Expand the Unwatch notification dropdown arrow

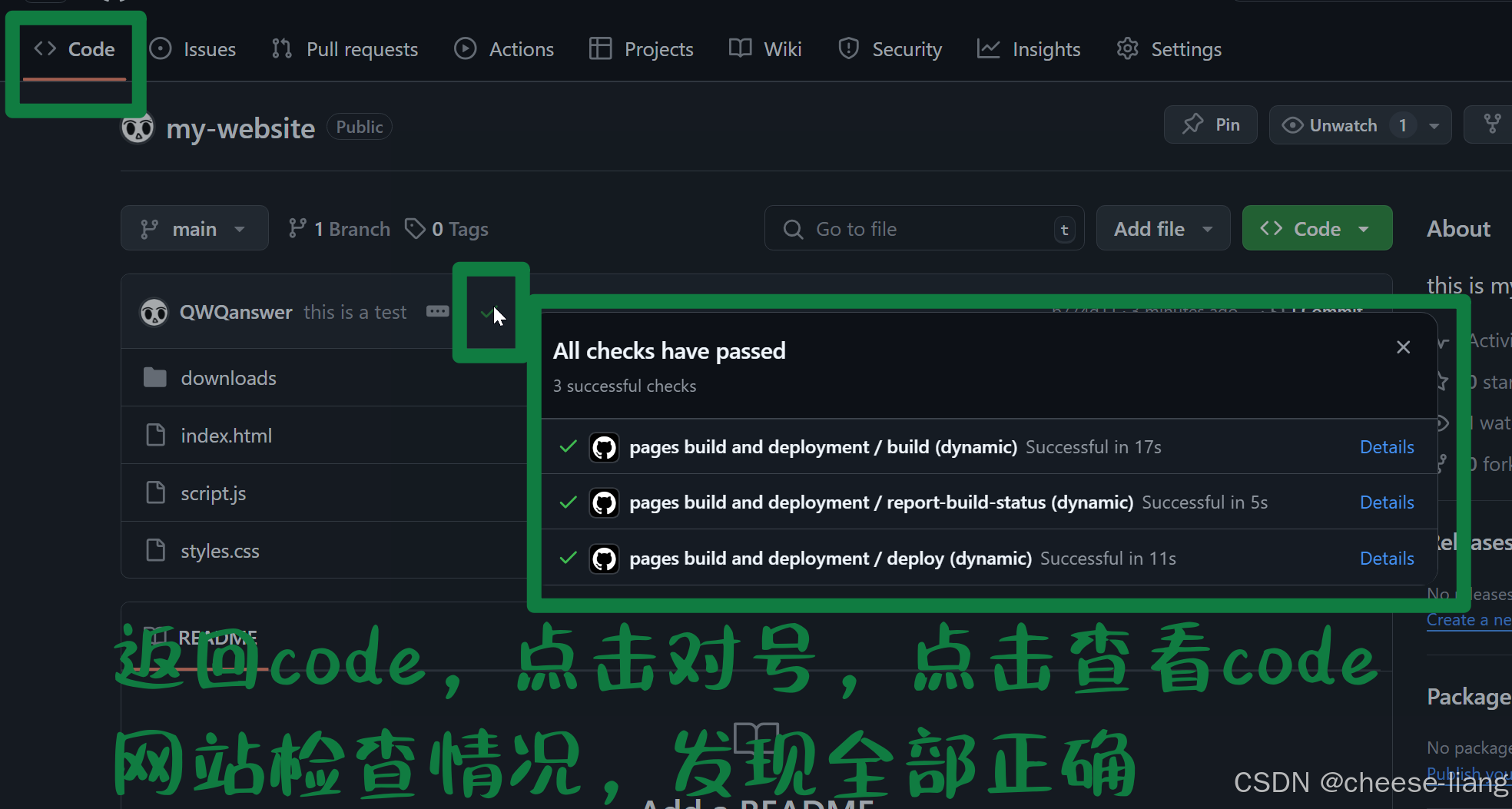click(1434, 125)
